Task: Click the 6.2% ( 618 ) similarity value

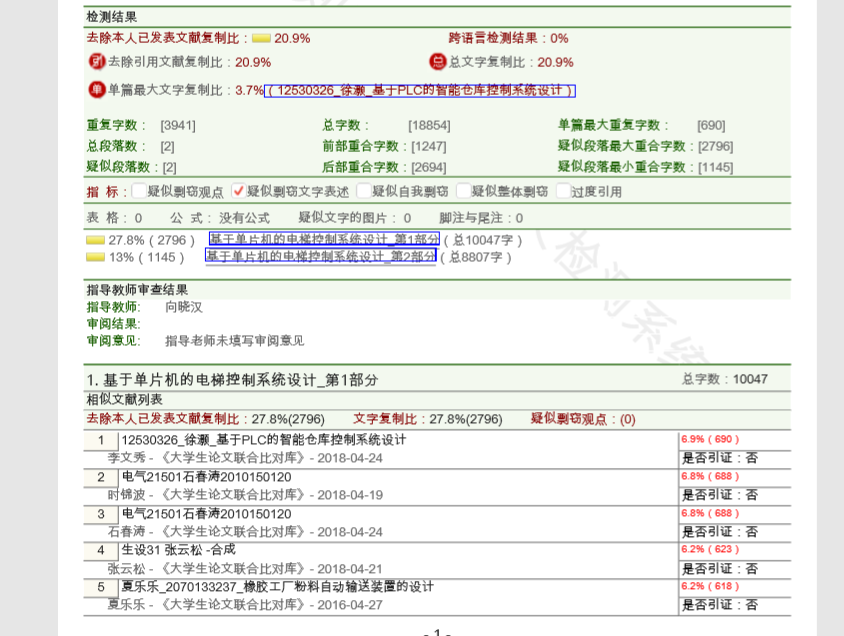Action: pos(710,586)
